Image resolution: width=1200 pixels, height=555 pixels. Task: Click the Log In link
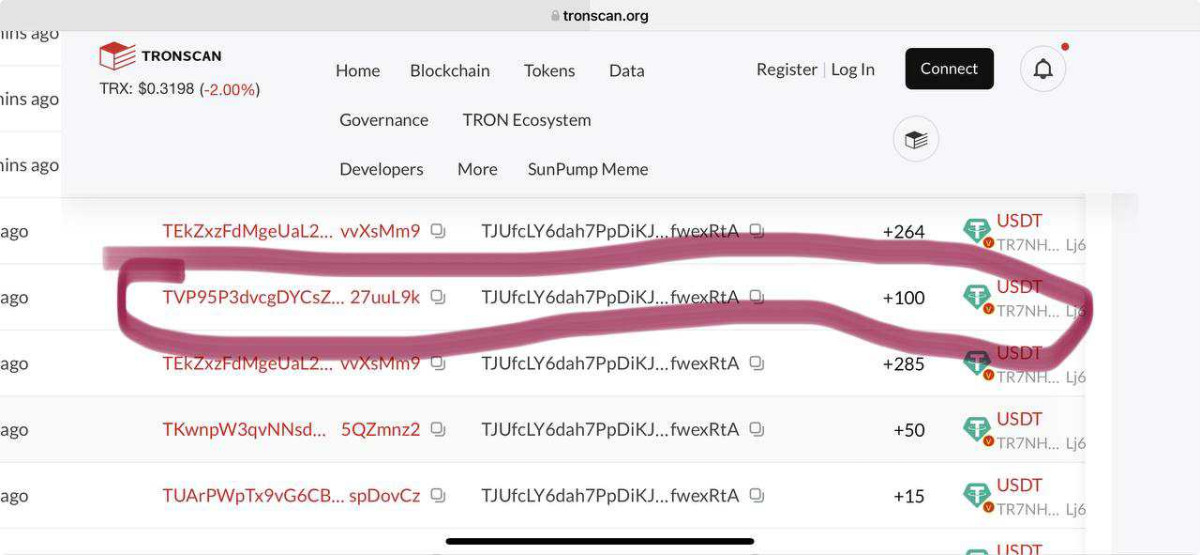853,70
